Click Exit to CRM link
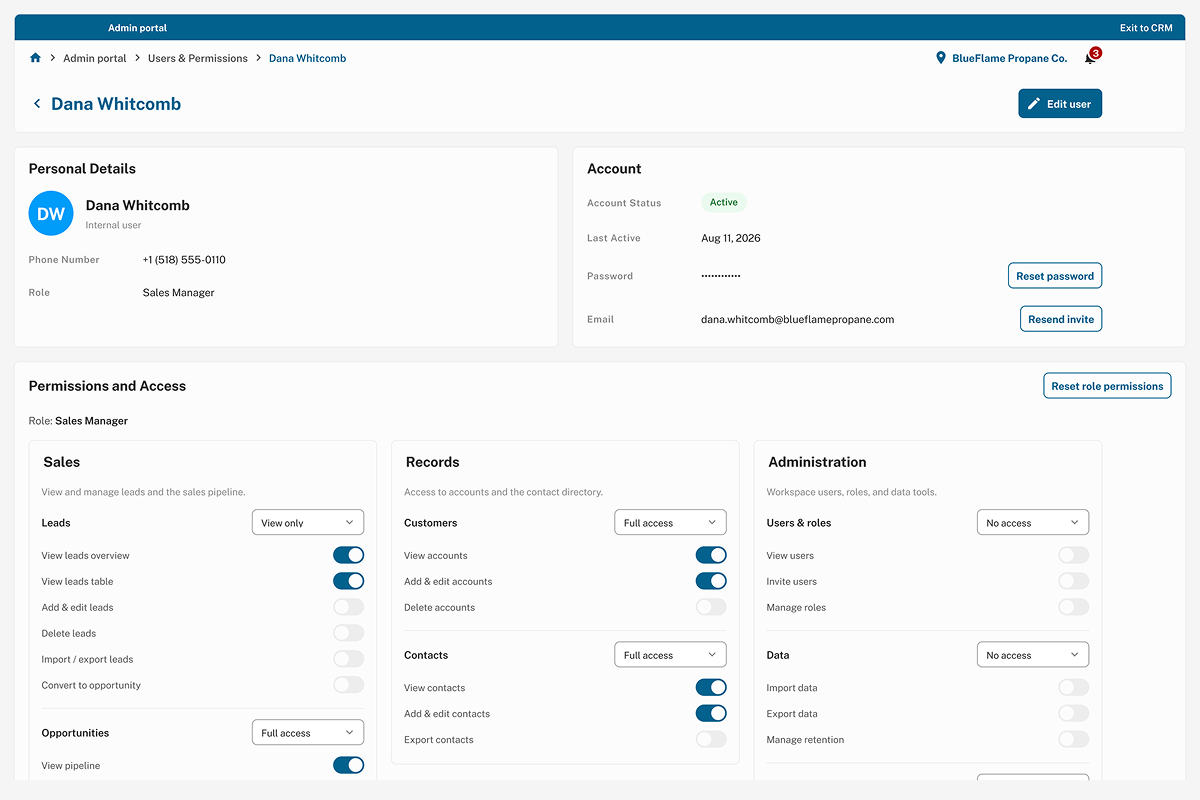 (x=1146, y=28)
